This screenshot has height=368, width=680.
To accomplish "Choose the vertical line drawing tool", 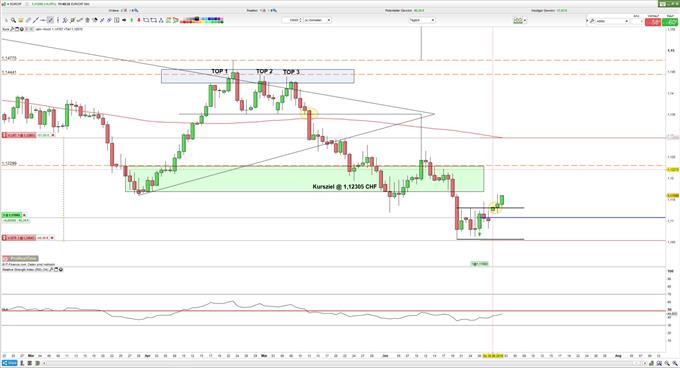I will click(58, 20).
